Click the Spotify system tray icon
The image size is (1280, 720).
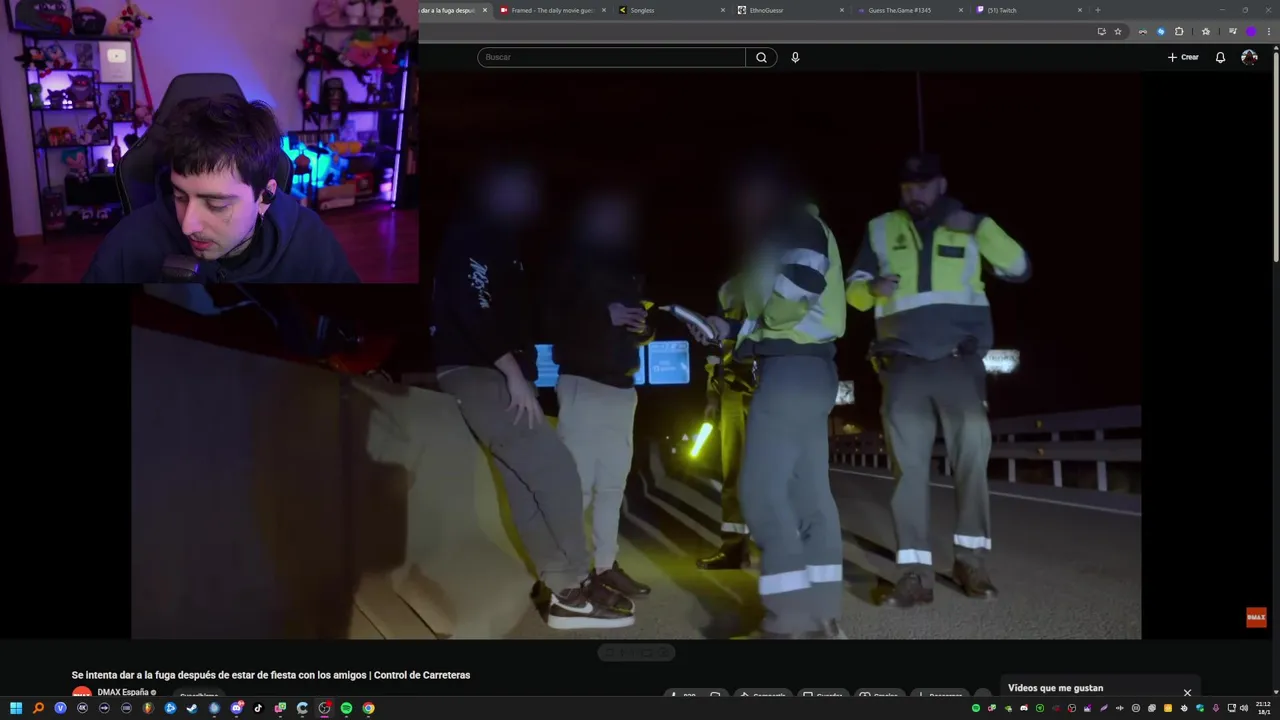click(x=976, y=708)
